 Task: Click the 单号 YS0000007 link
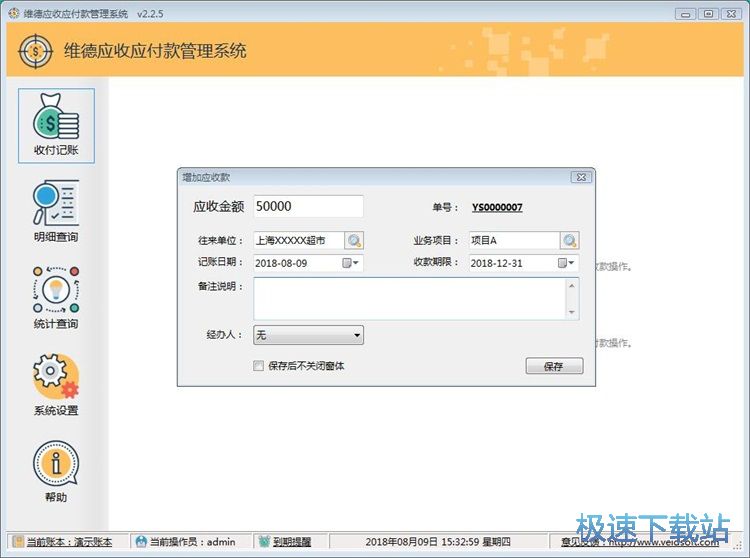497,207
